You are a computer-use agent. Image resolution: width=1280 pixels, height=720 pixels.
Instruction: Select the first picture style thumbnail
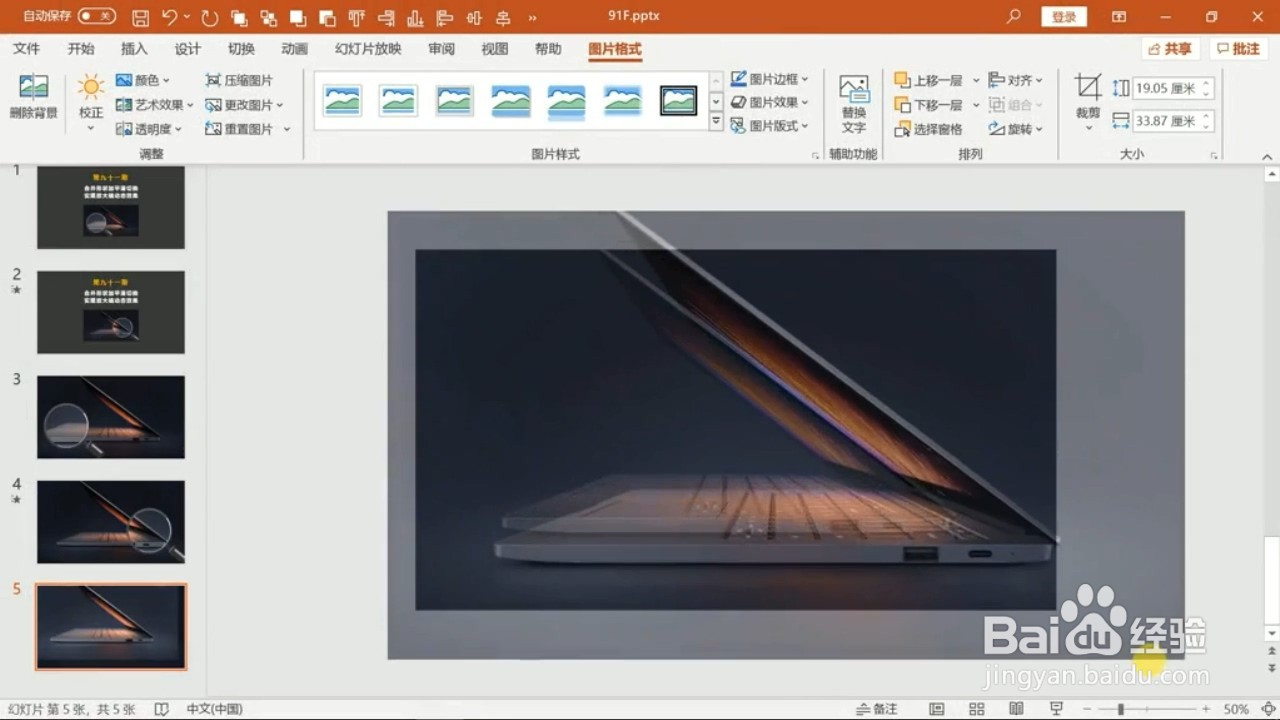click(x=342, y=100)
